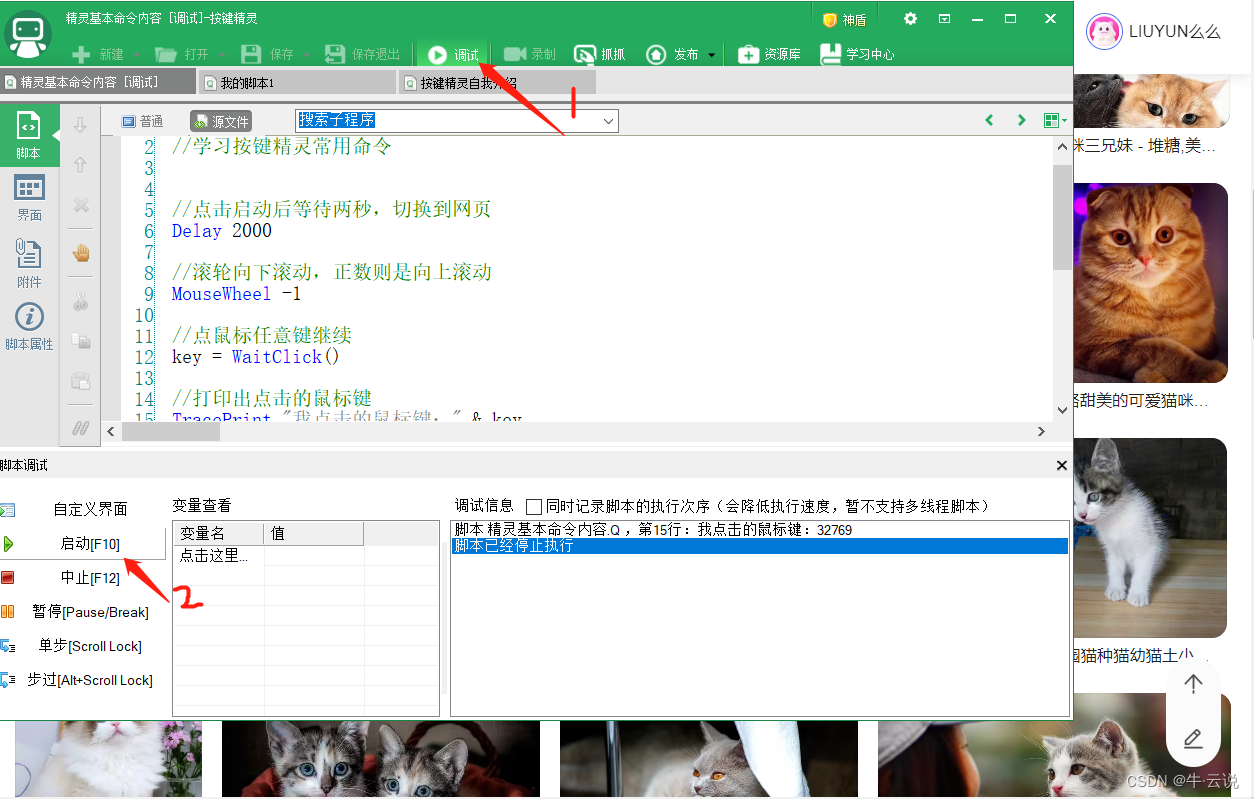Click the 保存 (Save) toolbar icon
Image resolution: width=1254 pixels, height=799 pixels.
[x=251, y=54]
